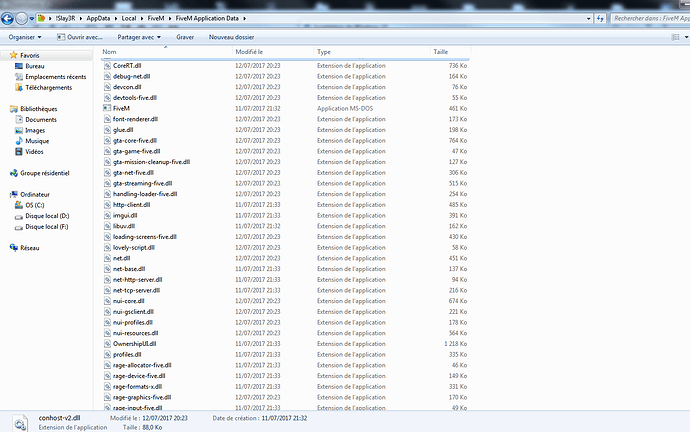Open Bureau in the navigation pane

click(34, 66)
